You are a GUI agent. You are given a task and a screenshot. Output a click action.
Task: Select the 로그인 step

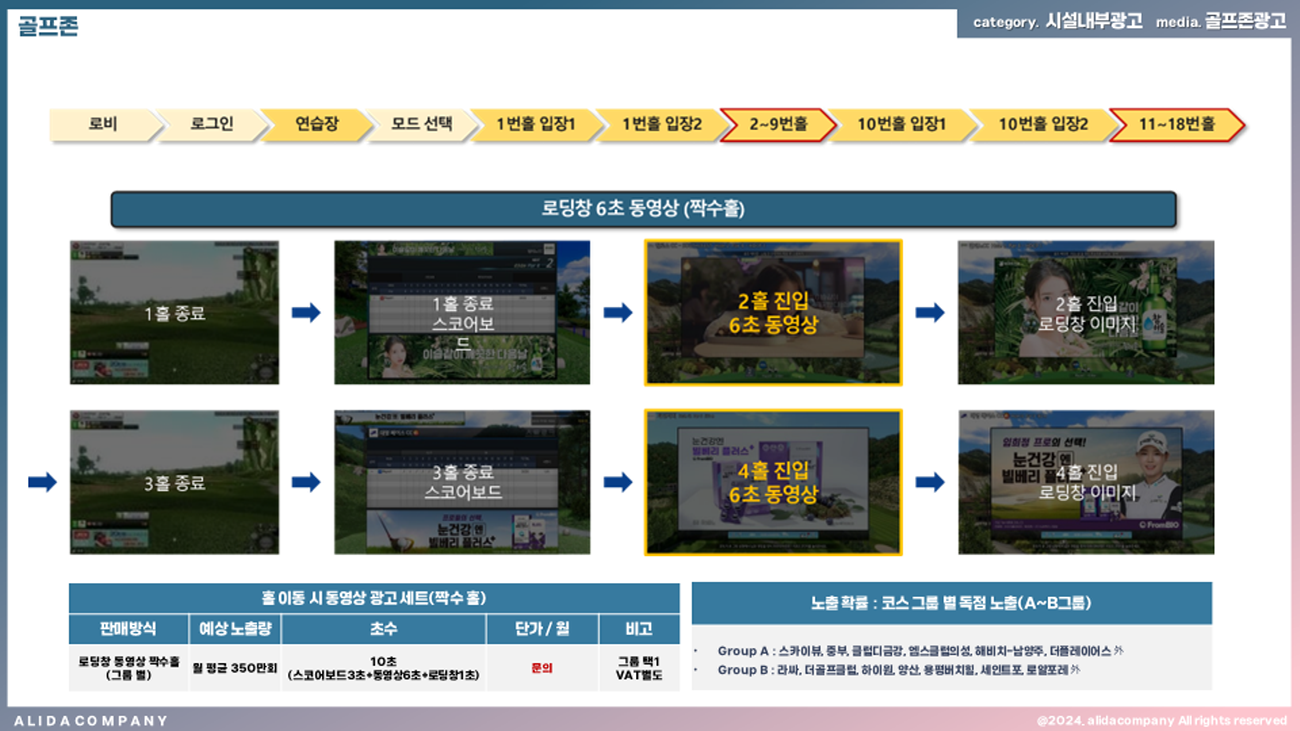tap(211, 125)
